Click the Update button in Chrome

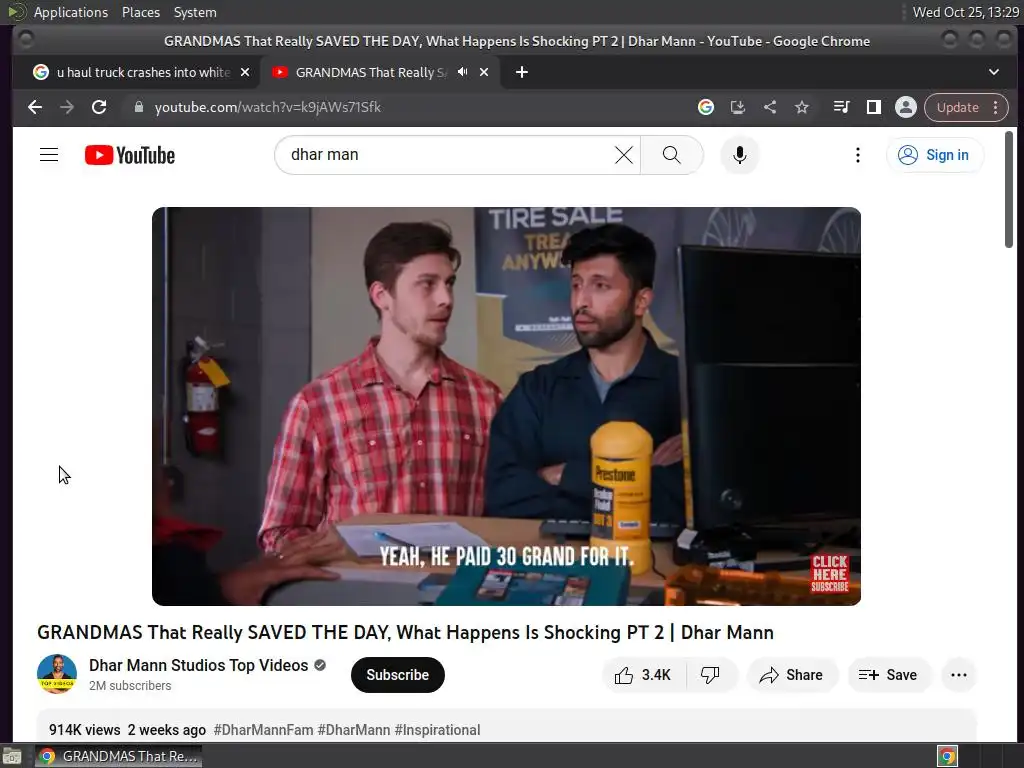[x=957, y=107]
